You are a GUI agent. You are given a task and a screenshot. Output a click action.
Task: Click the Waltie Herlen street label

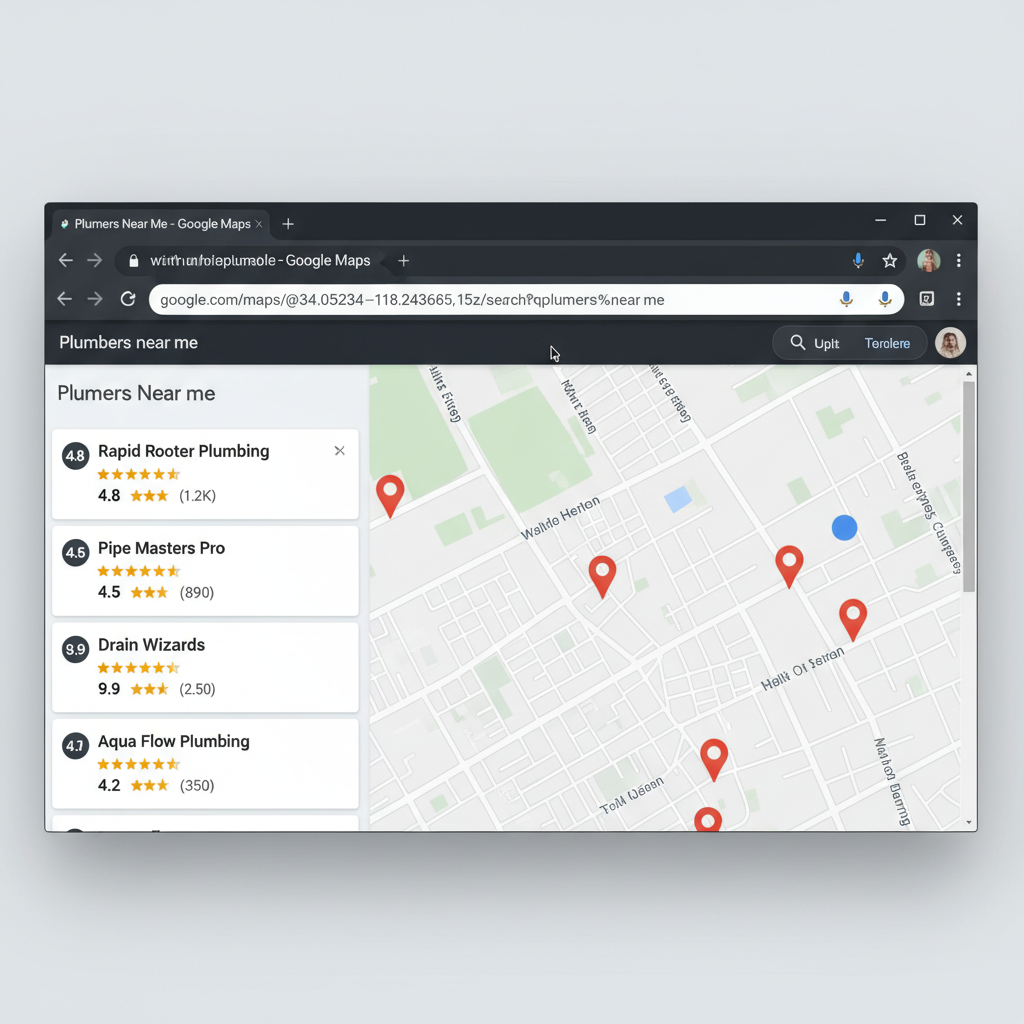[560, 518]
